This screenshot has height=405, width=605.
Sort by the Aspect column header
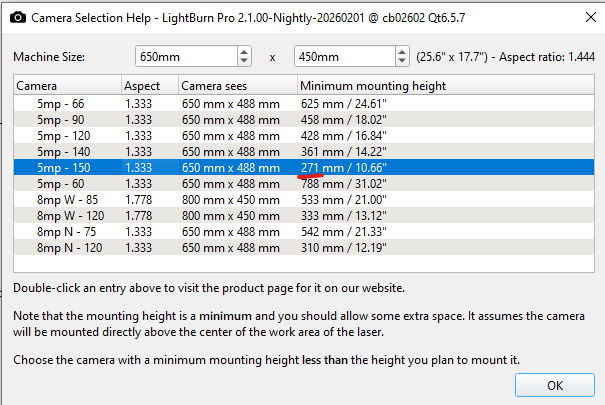click(148, 86)
